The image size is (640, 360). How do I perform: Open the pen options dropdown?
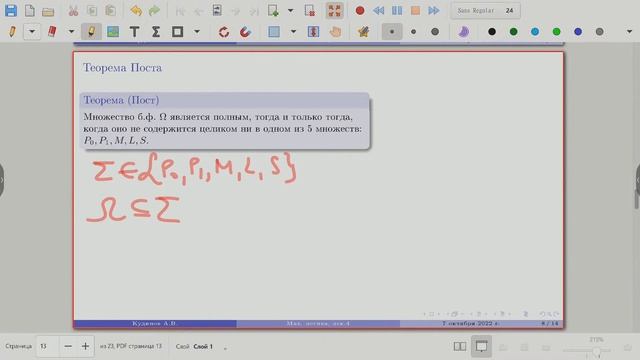coord(32,32)
